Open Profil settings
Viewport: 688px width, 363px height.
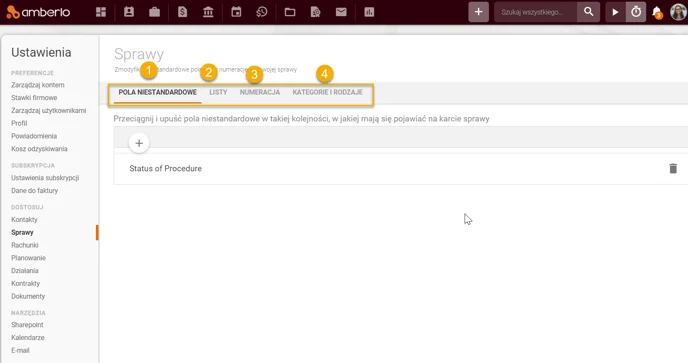19,123
